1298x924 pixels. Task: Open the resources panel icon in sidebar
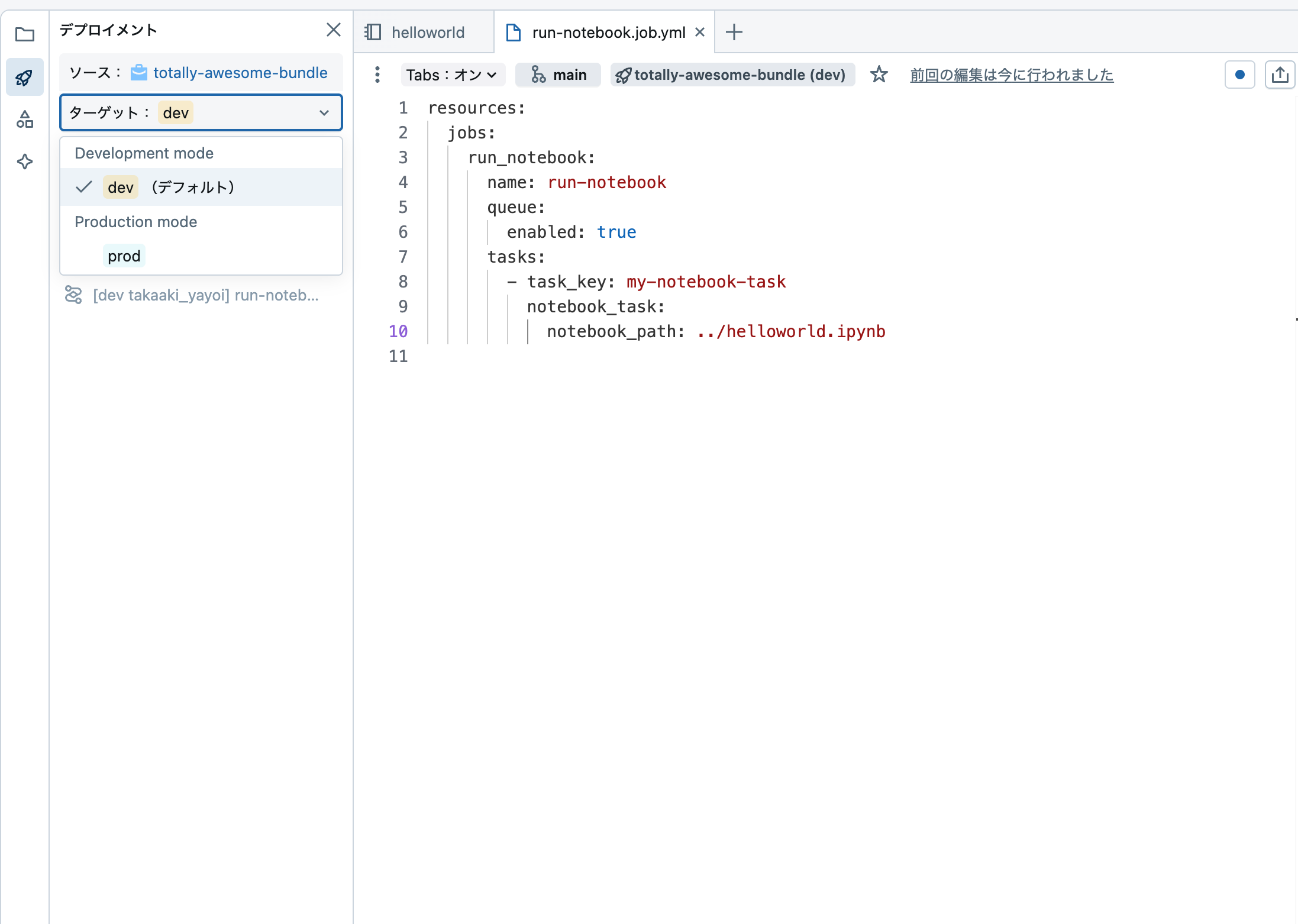24,119
